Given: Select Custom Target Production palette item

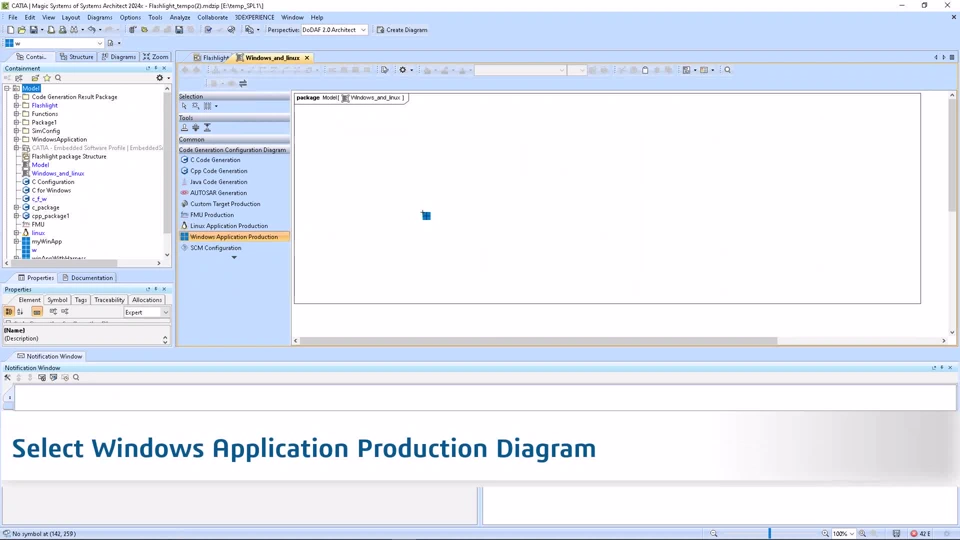Looking at the screenshot, I should (225, 204).
